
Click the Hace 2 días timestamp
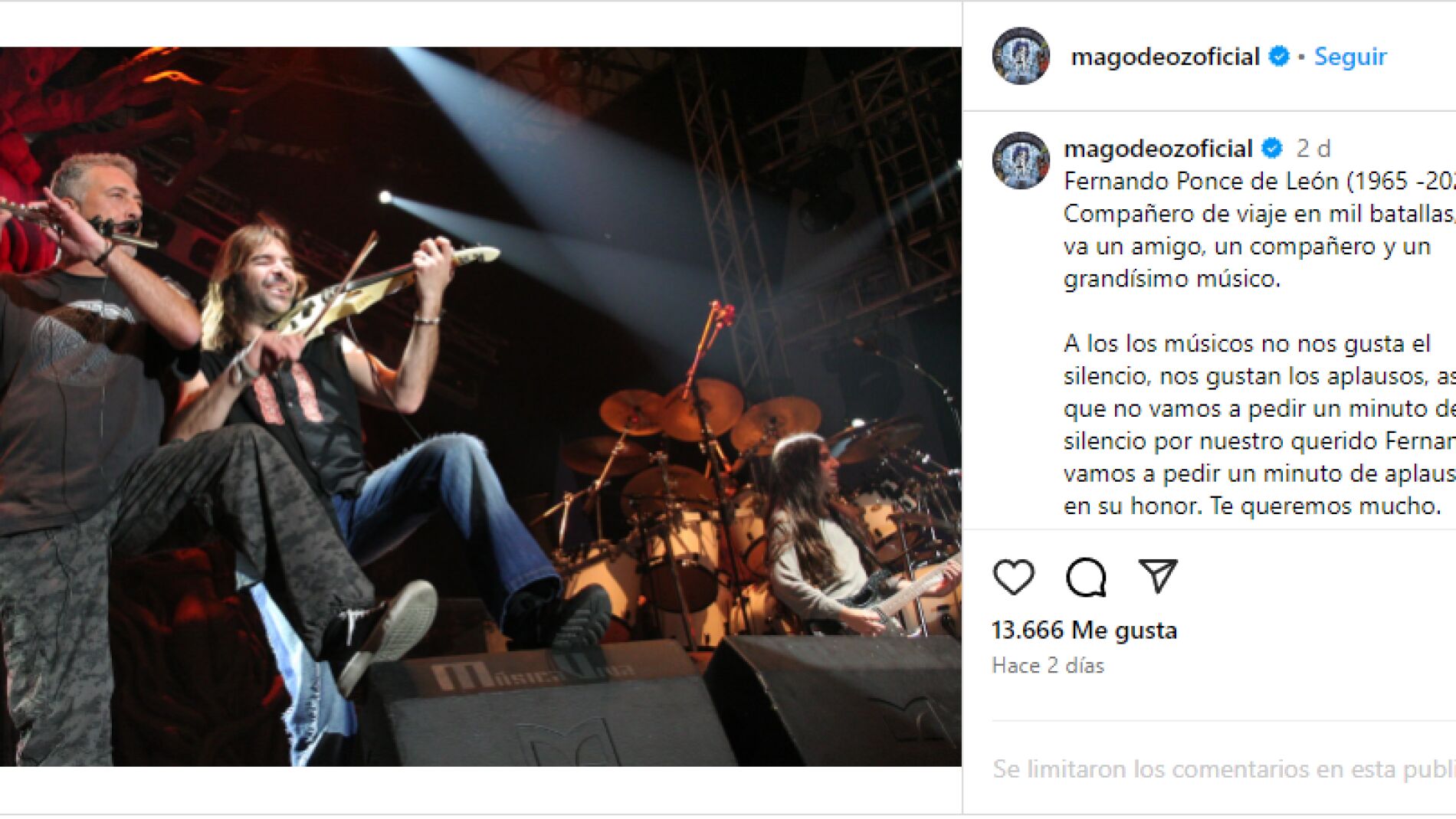click(1048, 665)
